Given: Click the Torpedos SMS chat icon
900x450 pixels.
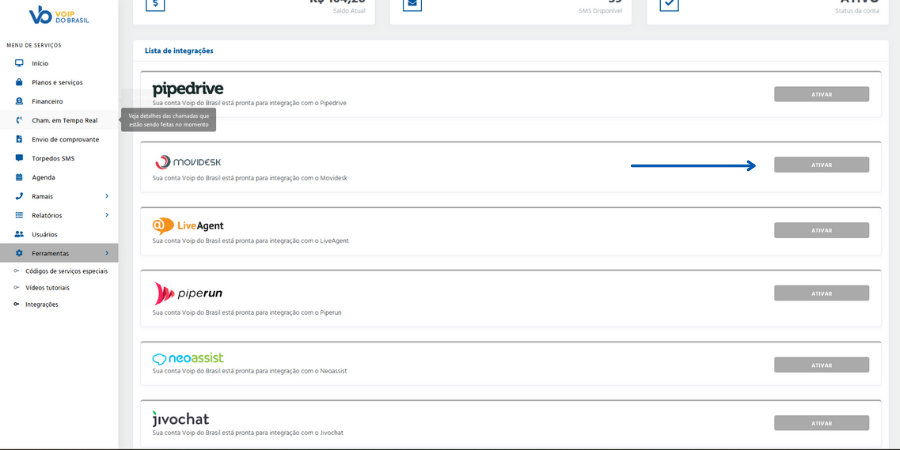Looking at the screenshot, I should (x=19, y=158).
